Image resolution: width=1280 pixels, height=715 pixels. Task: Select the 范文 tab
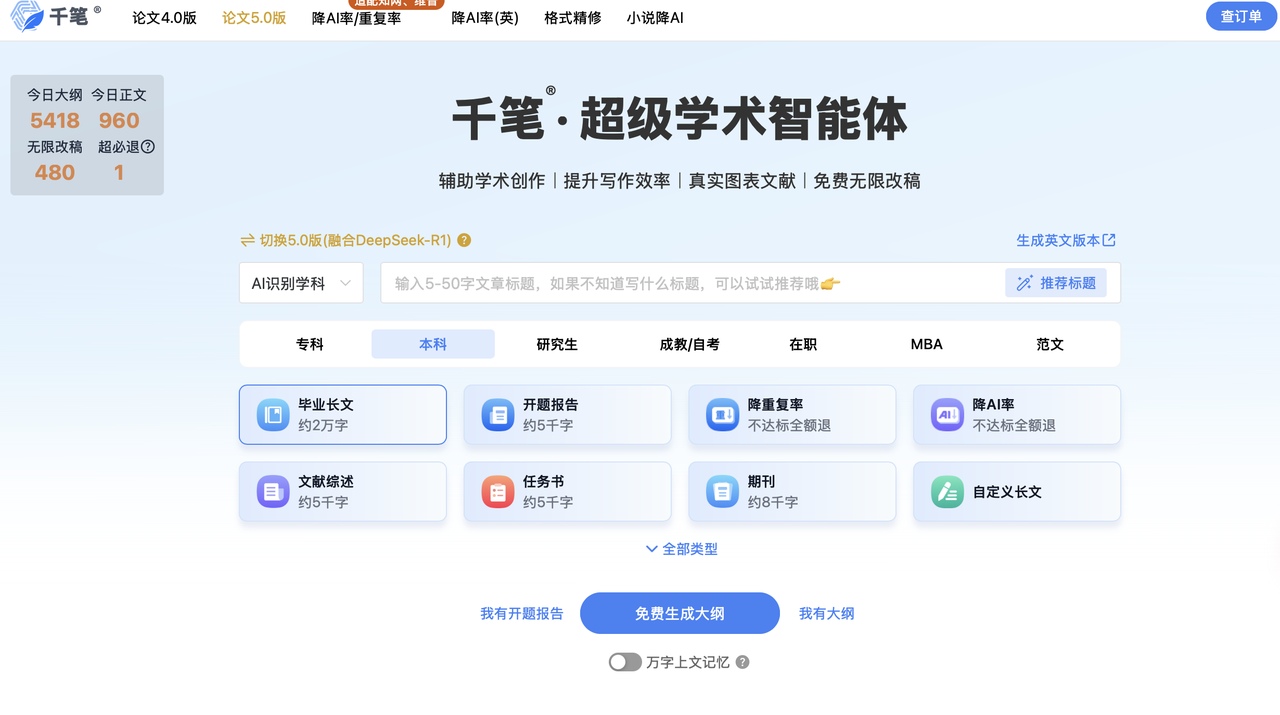coord(1050,344)
